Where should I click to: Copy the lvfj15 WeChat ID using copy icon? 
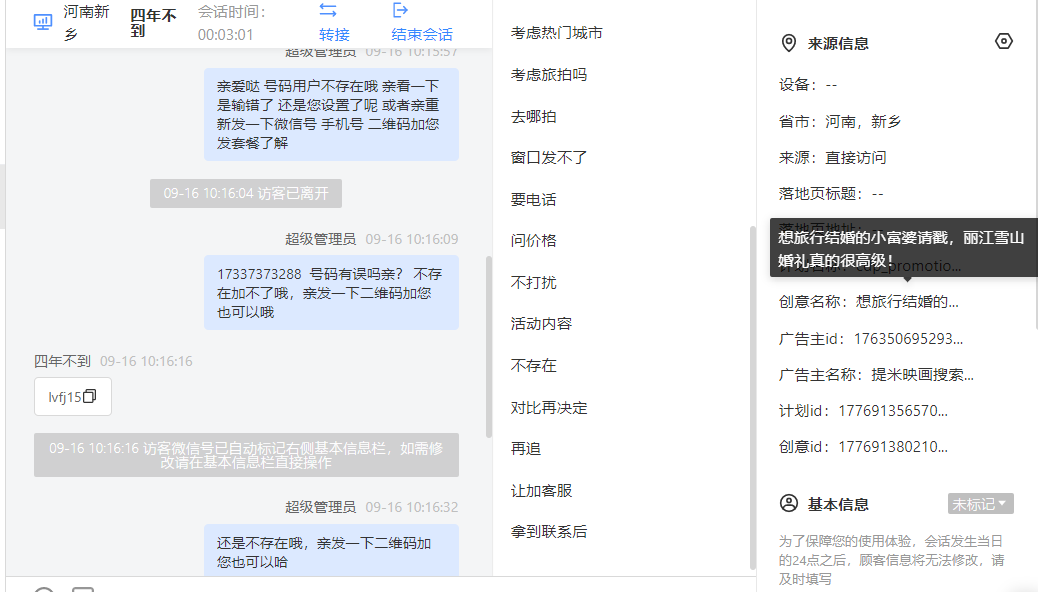pyautogui.click(x=90, y=396)
